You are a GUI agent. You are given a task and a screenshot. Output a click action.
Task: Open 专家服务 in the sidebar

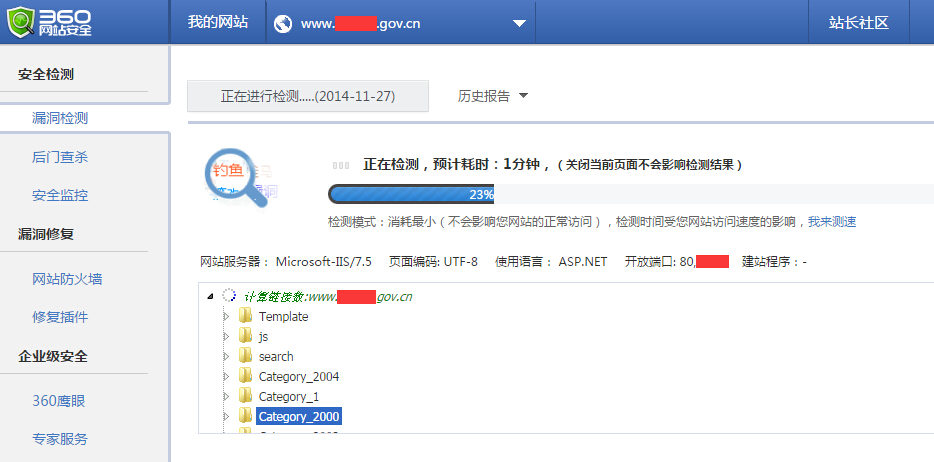pyautogui.click(x=60, y=439)
